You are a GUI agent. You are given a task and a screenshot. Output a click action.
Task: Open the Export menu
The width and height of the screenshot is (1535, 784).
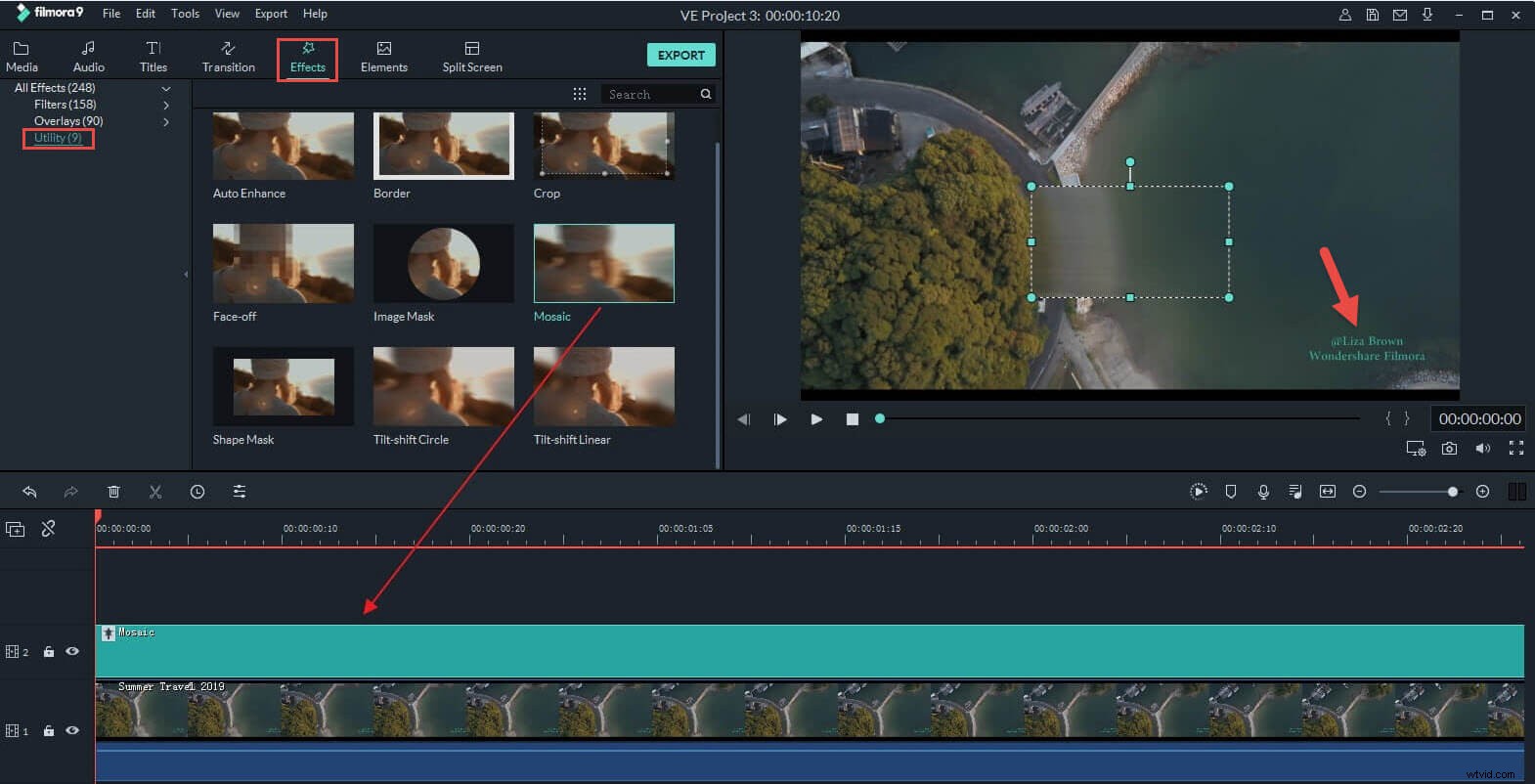point(271,14)
